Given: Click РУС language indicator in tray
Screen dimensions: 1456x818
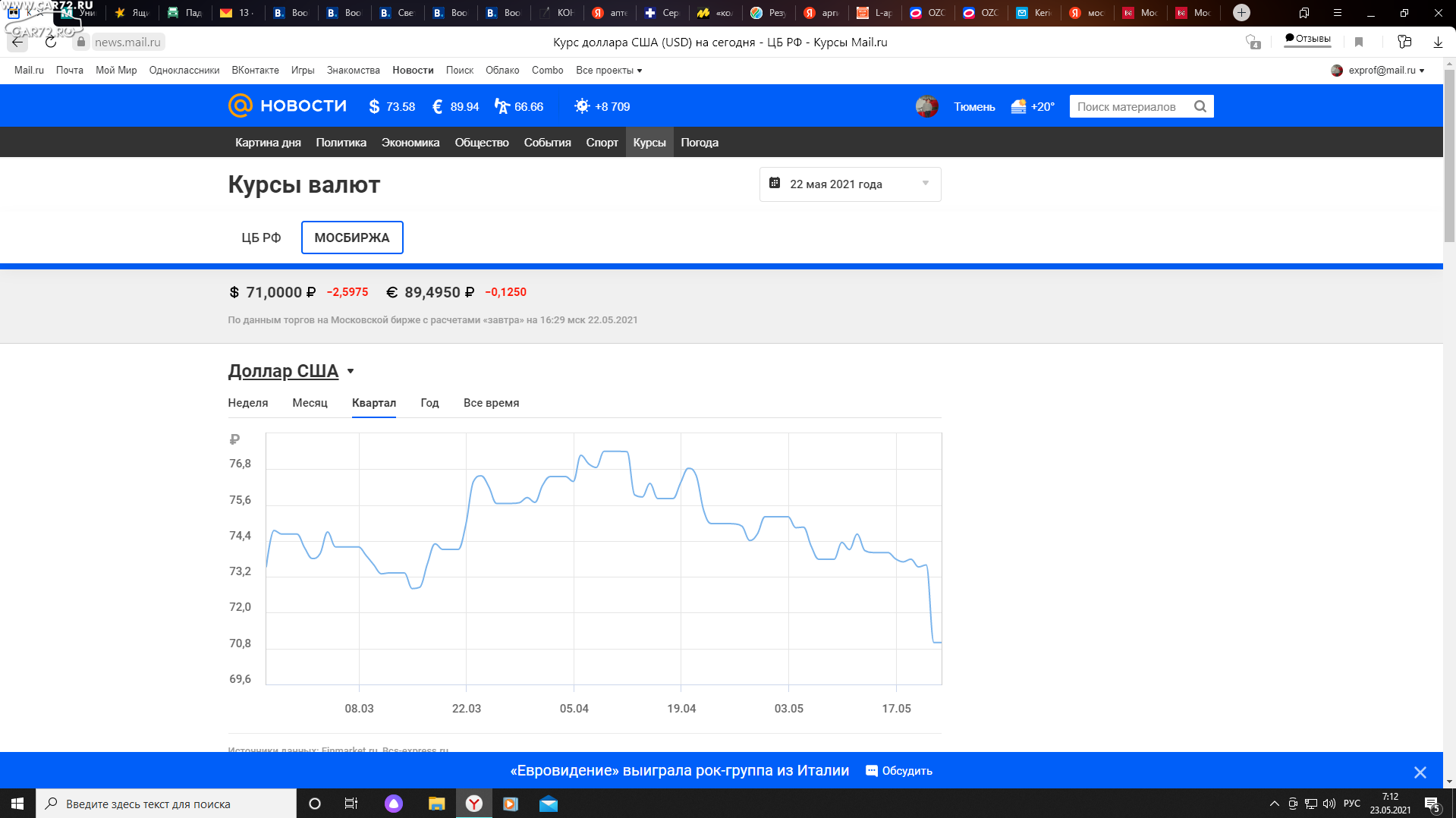Looking at the screenshot, I should [1352, 804].
